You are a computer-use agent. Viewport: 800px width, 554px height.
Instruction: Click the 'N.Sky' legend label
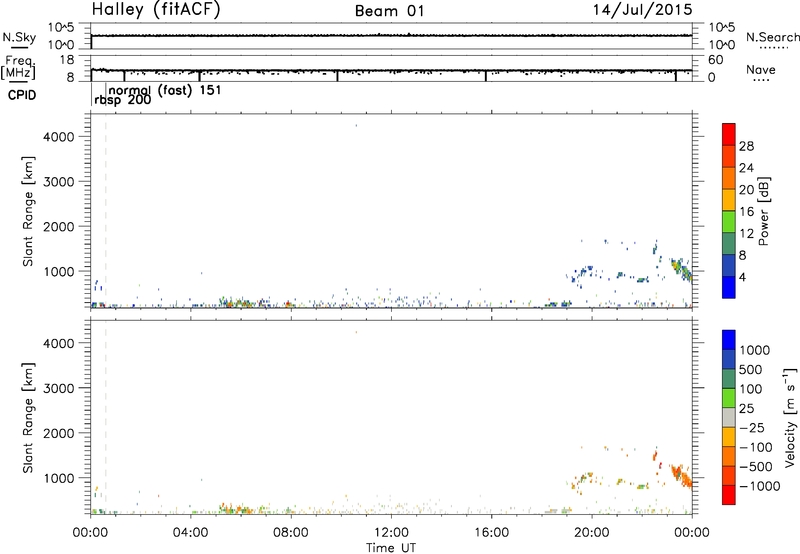19,37
